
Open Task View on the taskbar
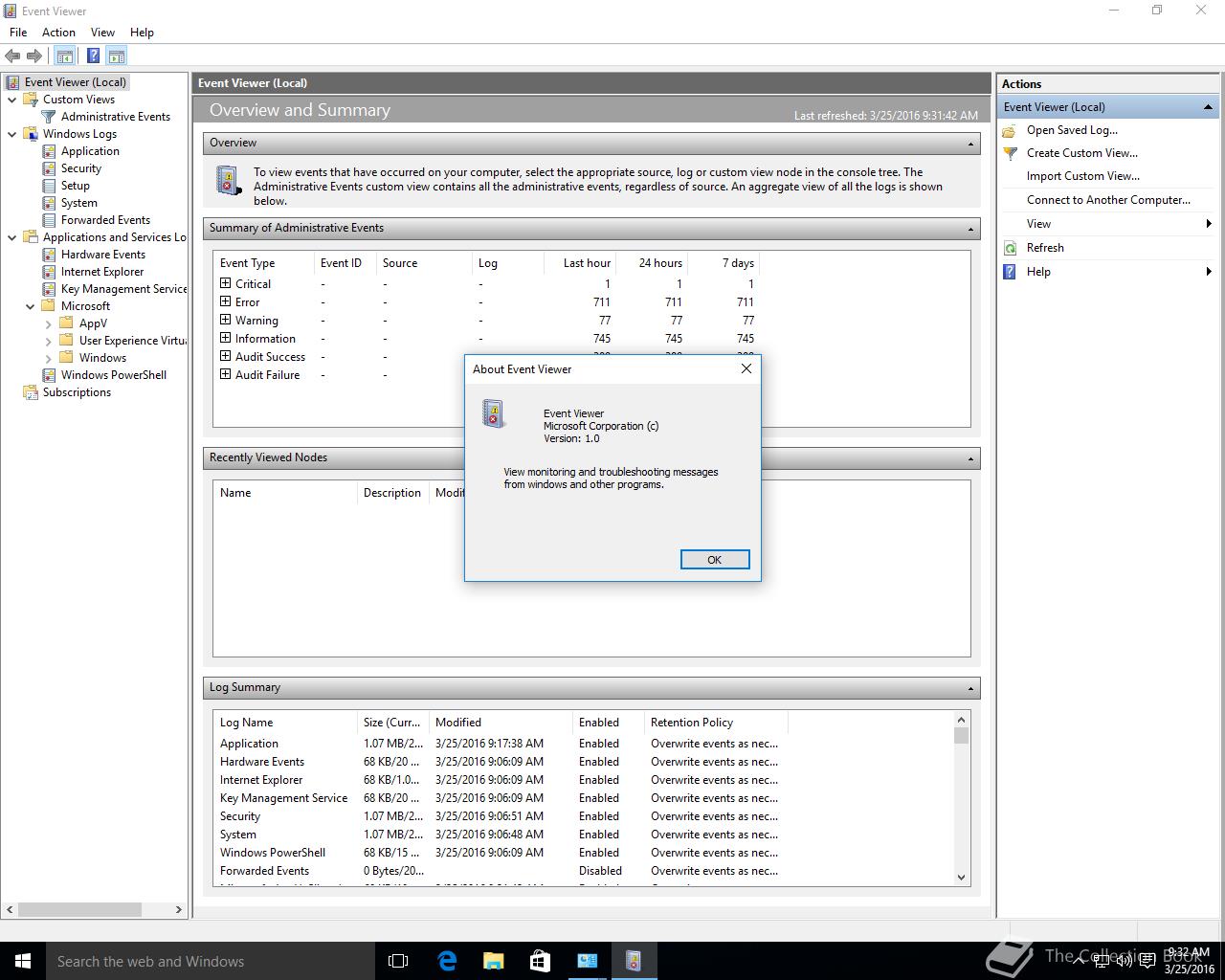tap(398, 961)
